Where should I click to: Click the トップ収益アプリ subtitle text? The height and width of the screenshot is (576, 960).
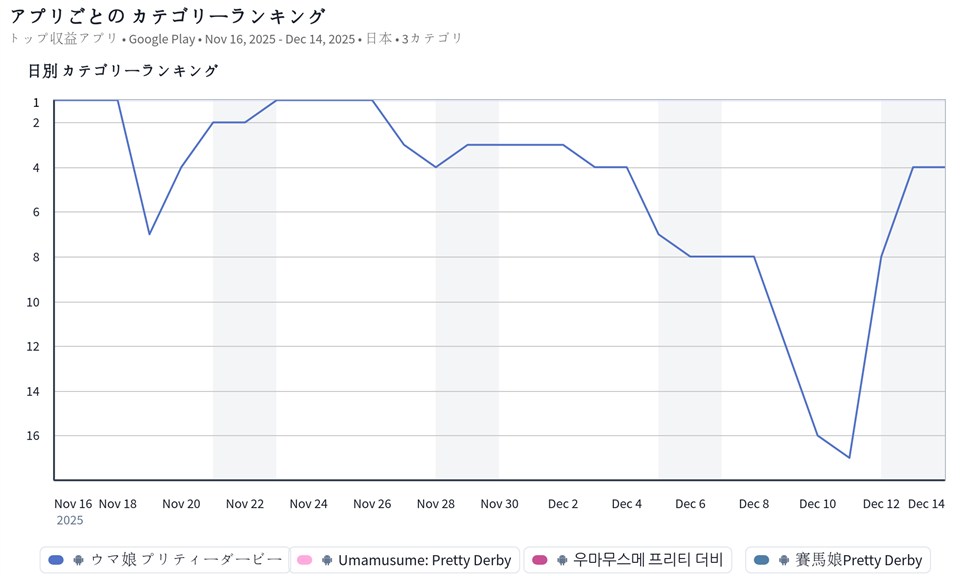63,39
